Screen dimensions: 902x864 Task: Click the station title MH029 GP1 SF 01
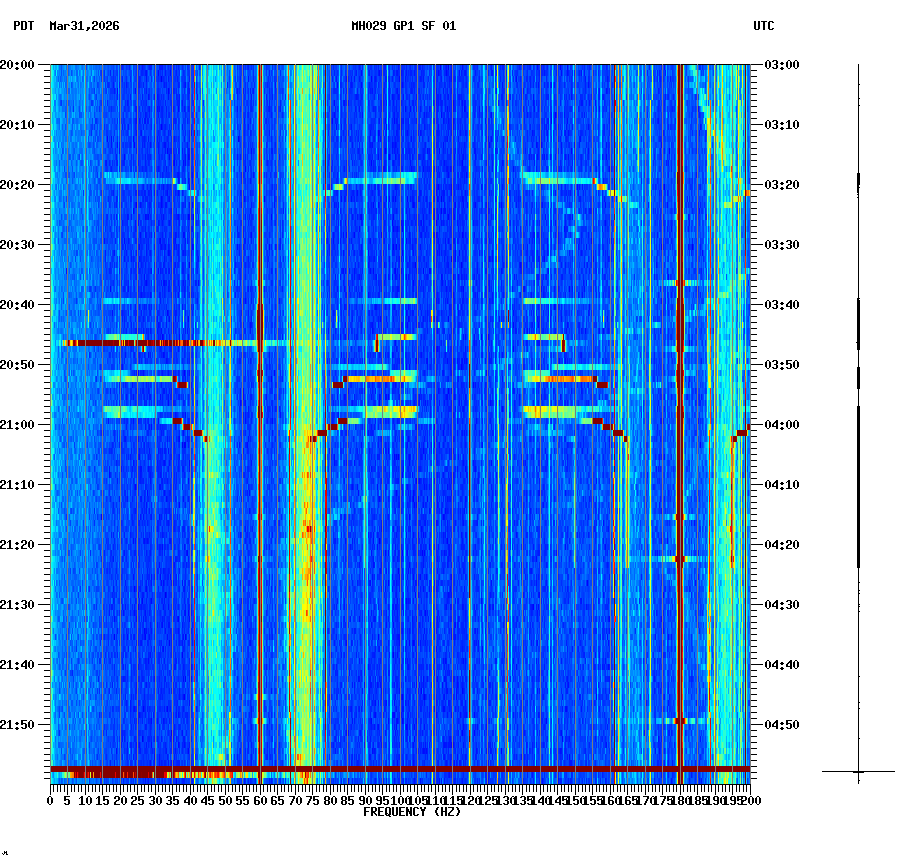click(x=404, y=28)
